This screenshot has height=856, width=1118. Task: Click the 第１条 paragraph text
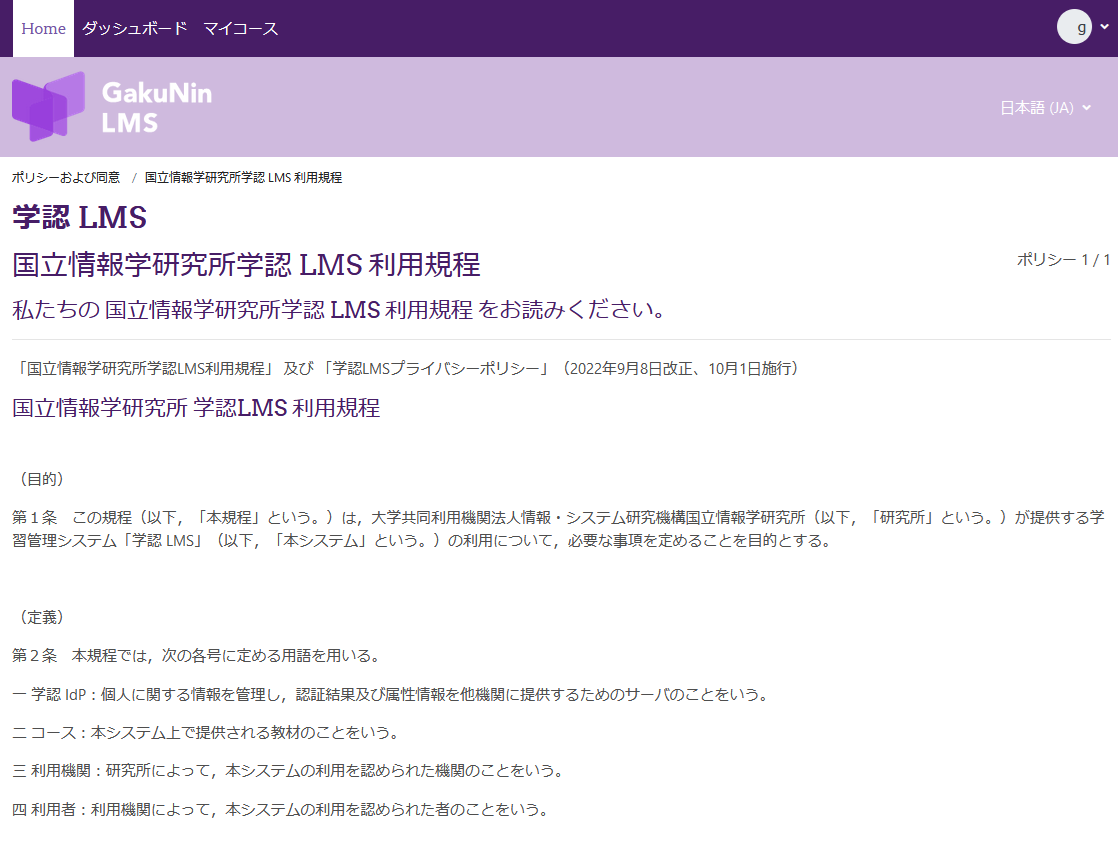click(558, 529)
